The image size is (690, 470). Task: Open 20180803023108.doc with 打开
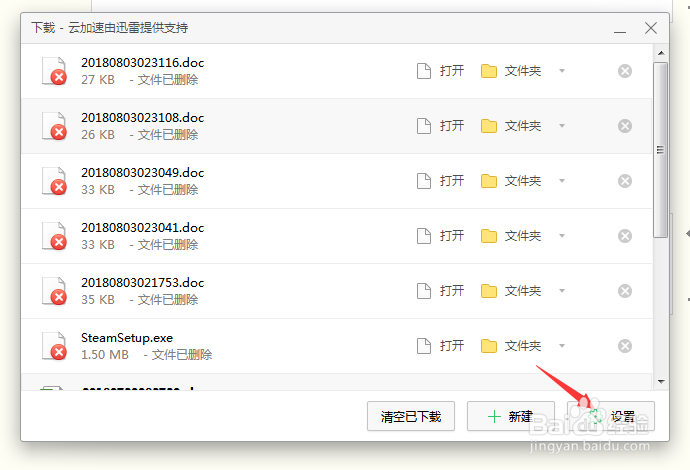[440, 126]
